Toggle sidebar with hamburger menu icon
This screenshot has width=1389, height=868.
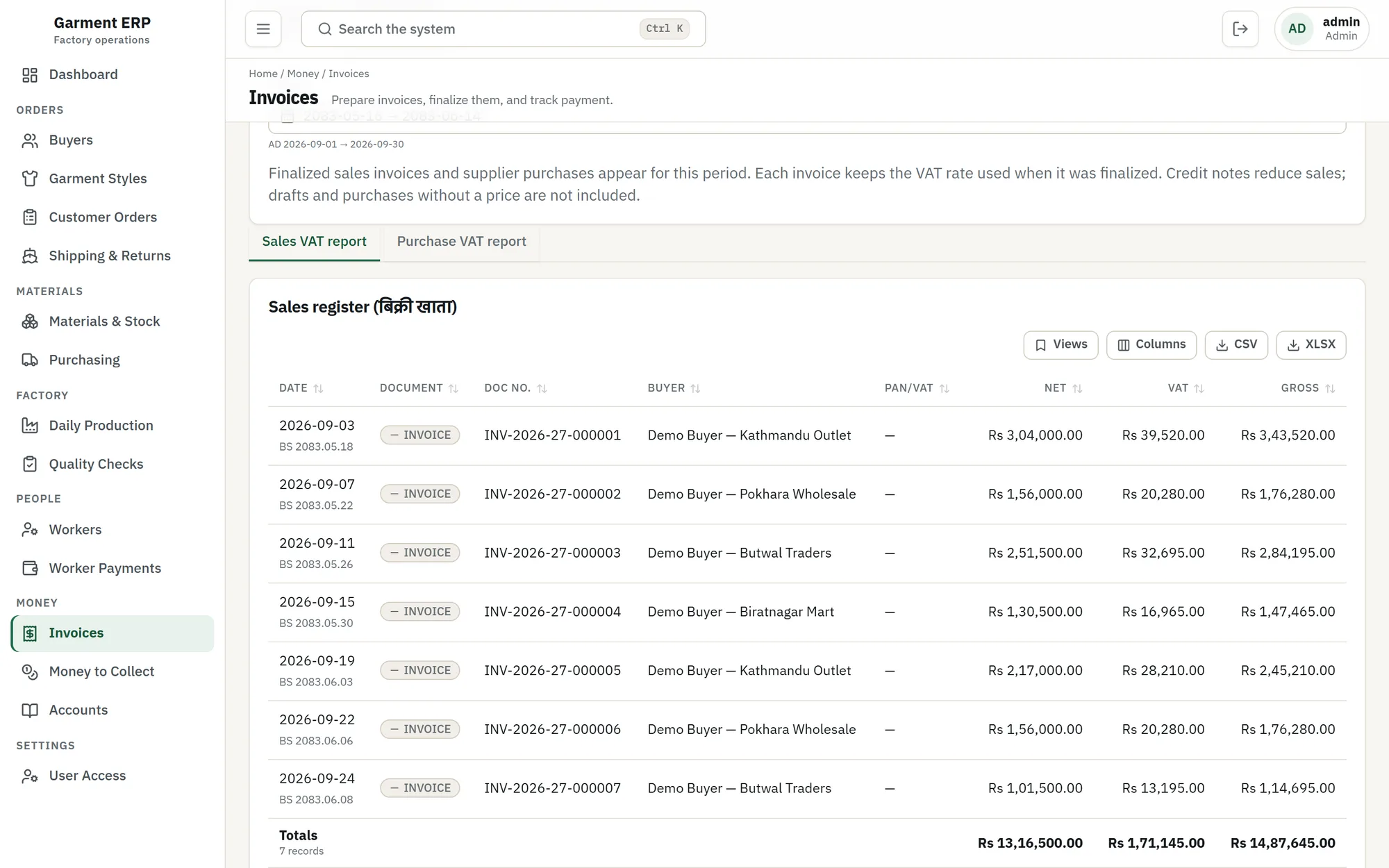263,29
